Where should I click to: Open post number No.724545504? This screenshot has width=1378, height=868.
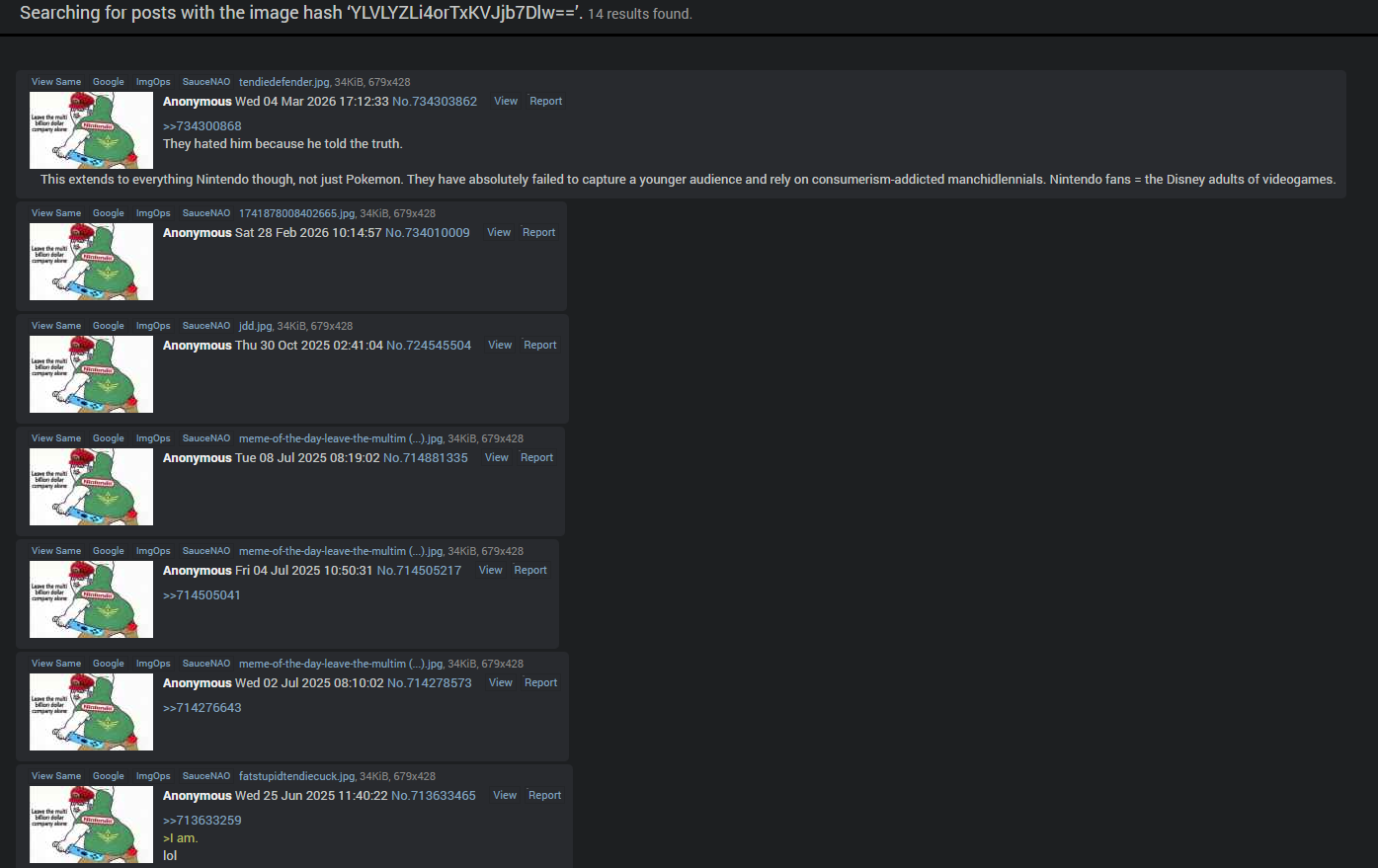(429, 346)
